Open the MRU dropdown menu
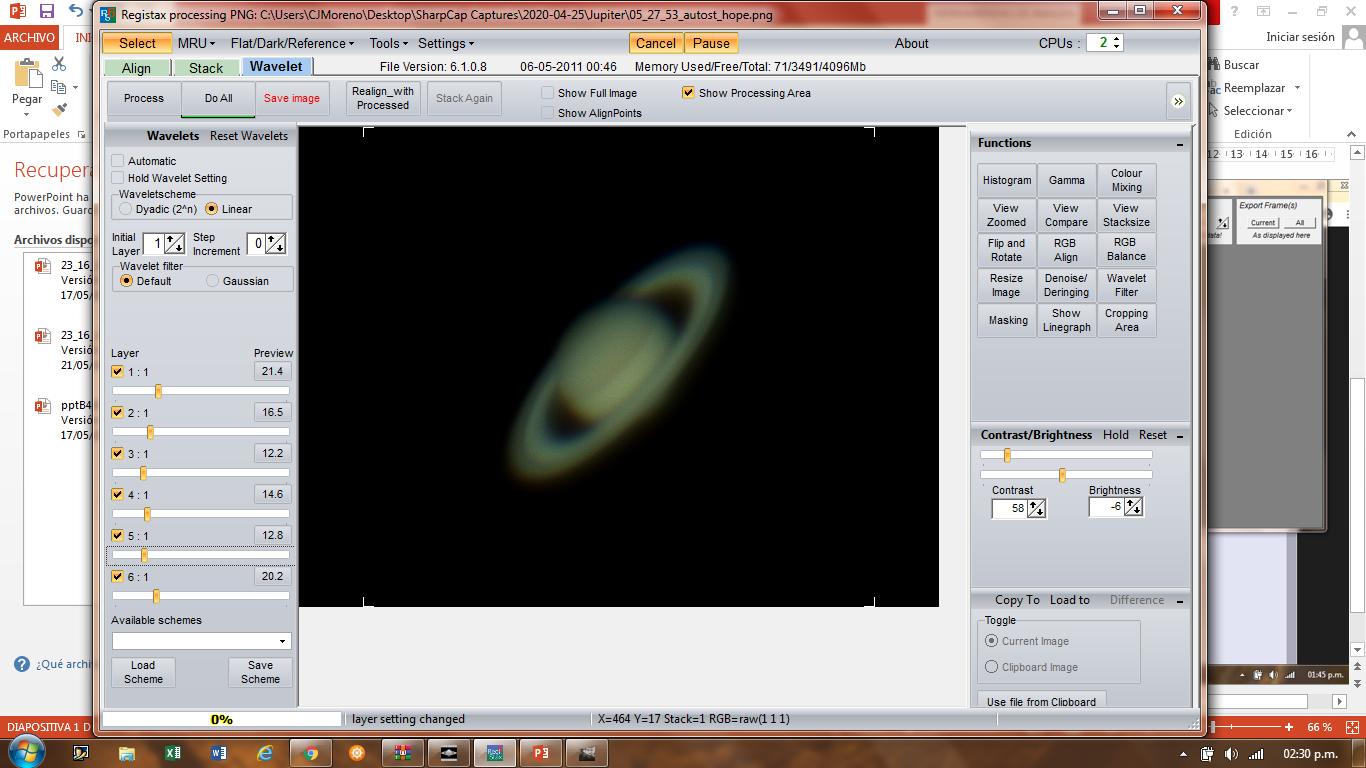Viewport: 1366px width, 768px height. coord(197,43)
